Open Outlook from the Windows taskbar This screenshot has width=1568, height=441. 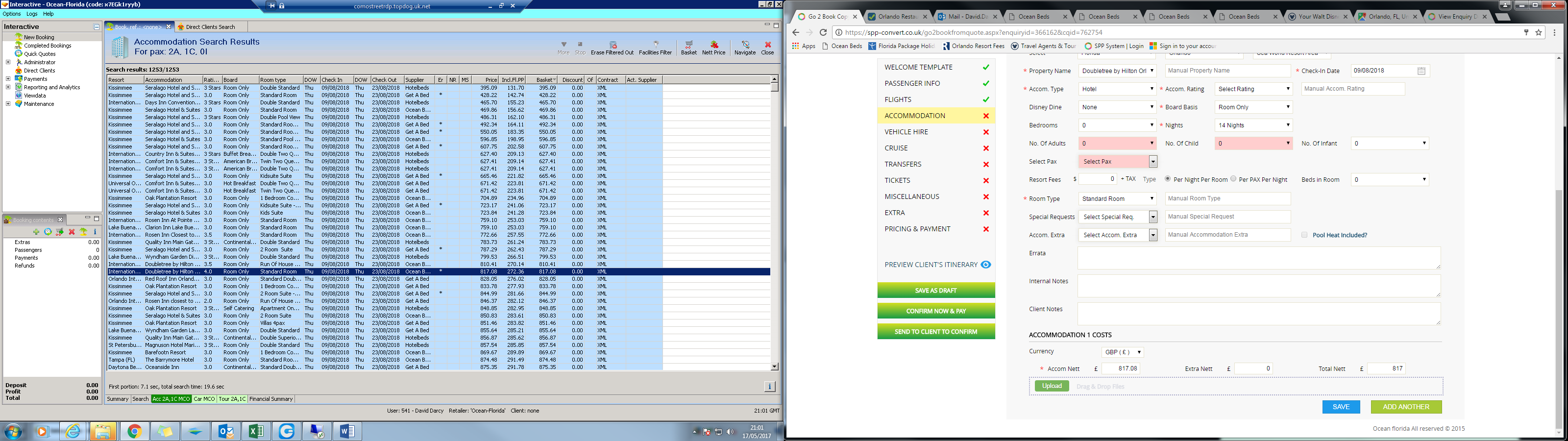[226, 431]
